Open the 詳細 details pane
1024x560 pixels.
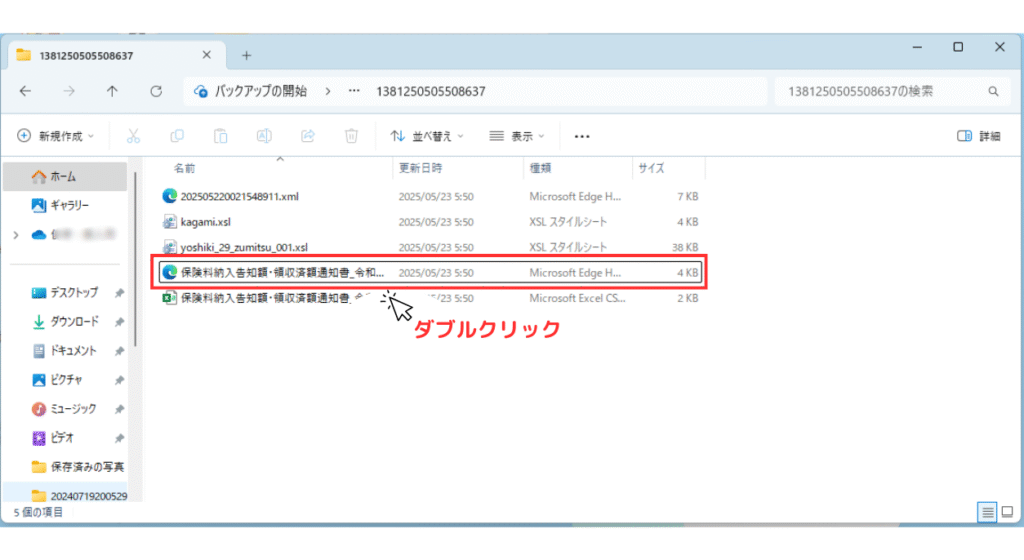[x=979, y=136]
